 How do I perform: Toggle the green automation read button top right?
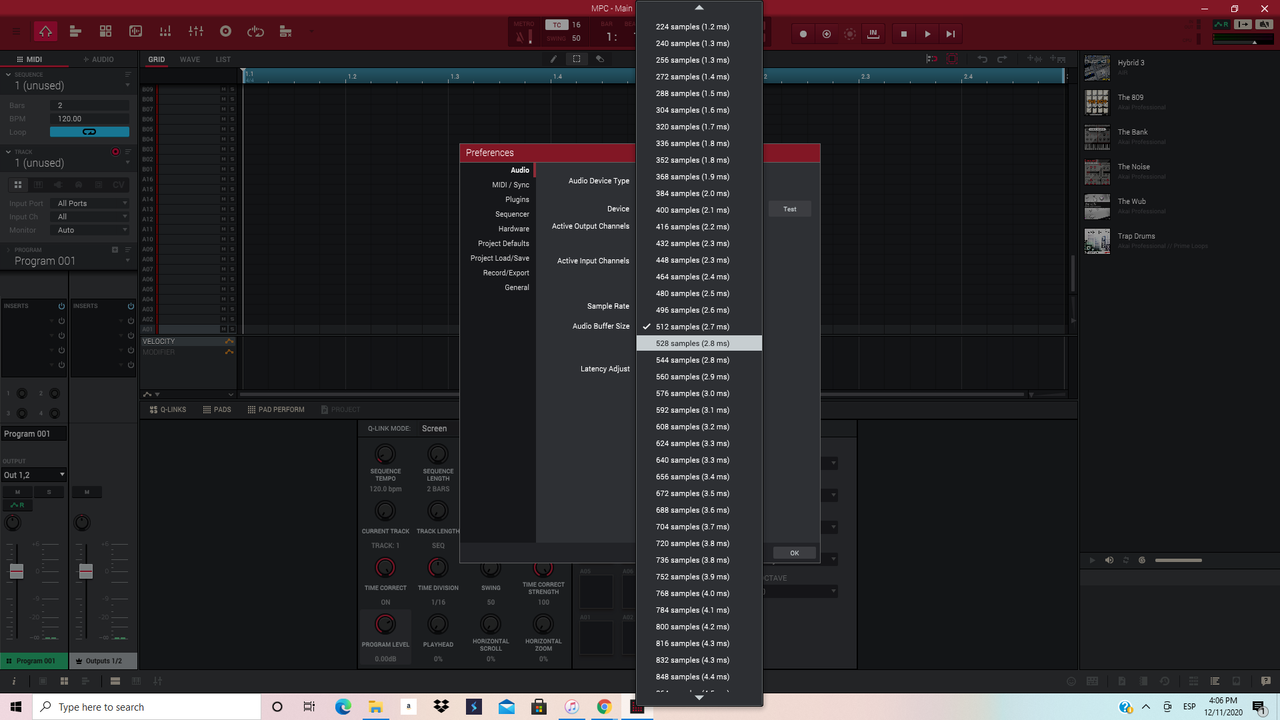(x=1221, y=24)
